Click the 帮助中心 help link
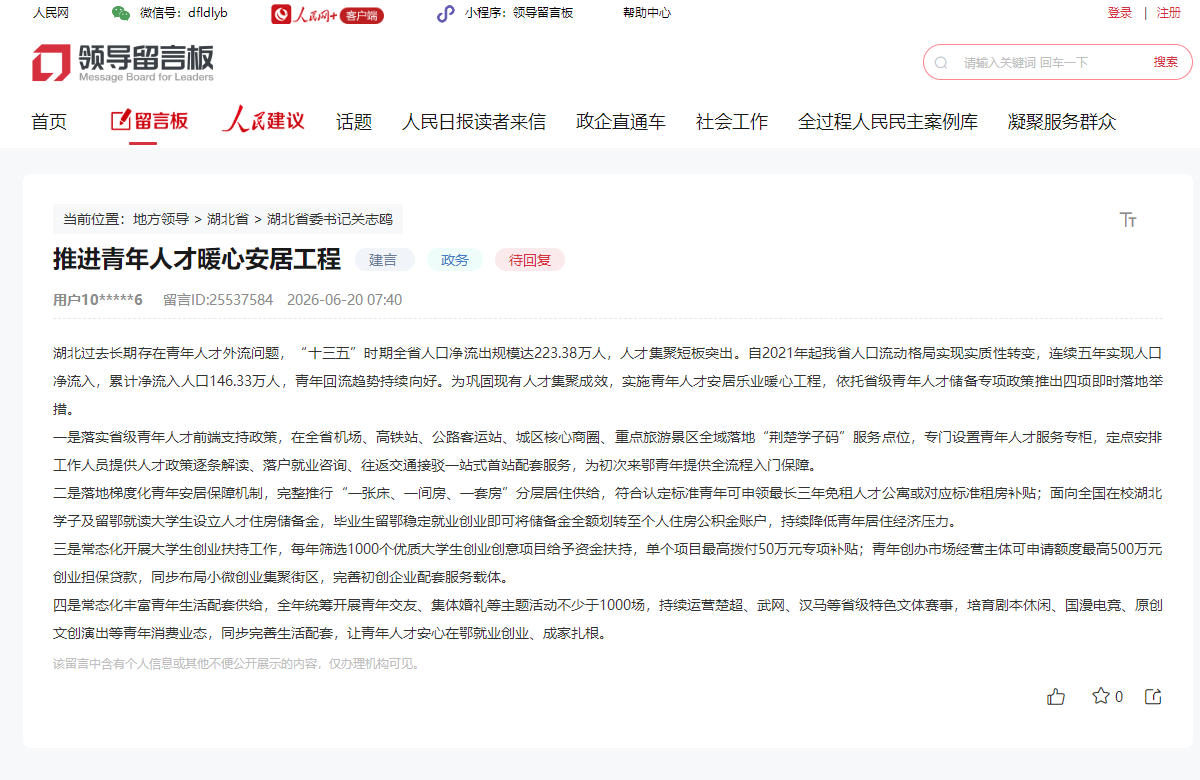 [647, 13]
